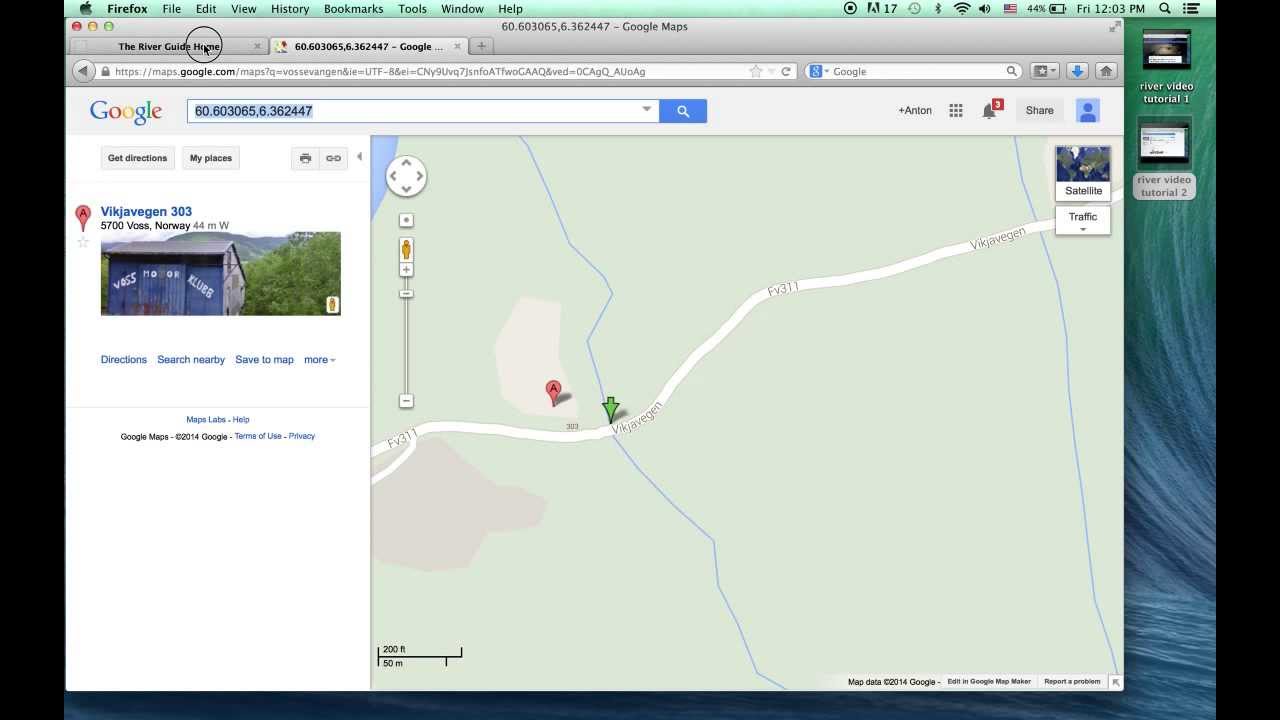This screenshot has width=1280, height=720.
Task: Zoom out with the minus button
Action: pyautogui.click(x=406, y=401)
